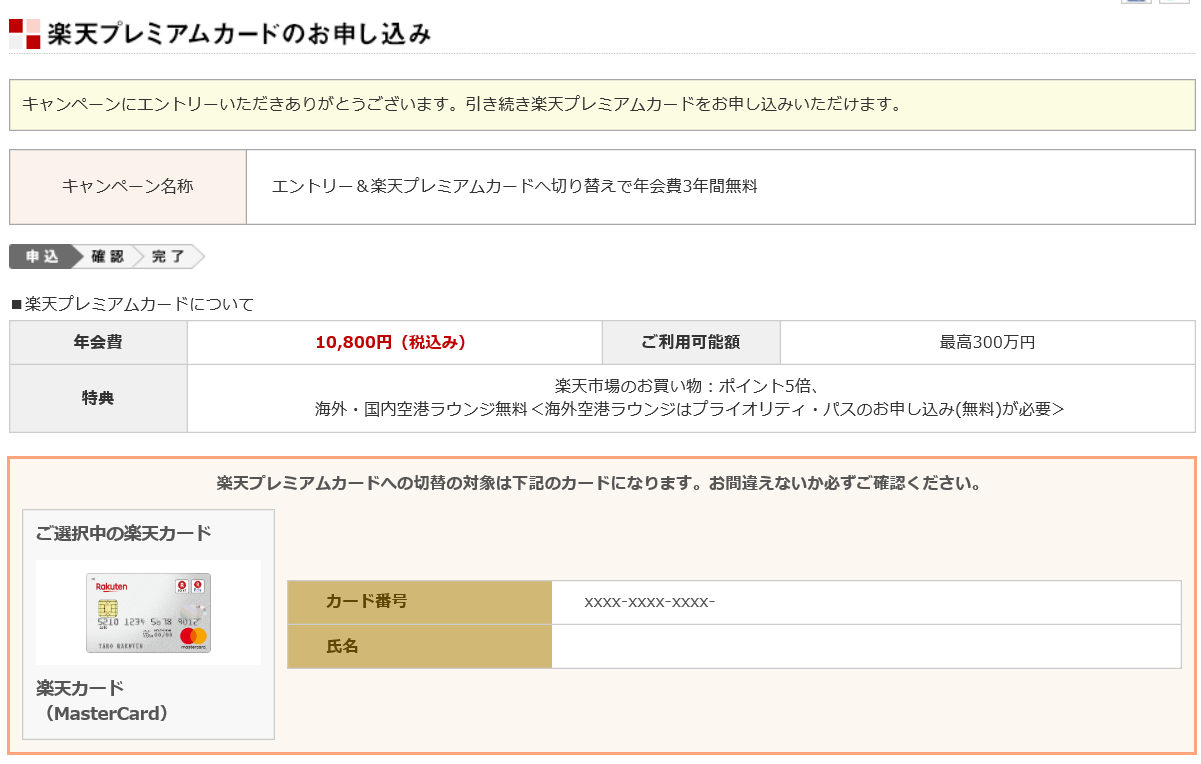1201x764 pixels.
Task: Click the 楽天市場のお買い物：ポイント5倍 benefit text
Action: [690, 386]
